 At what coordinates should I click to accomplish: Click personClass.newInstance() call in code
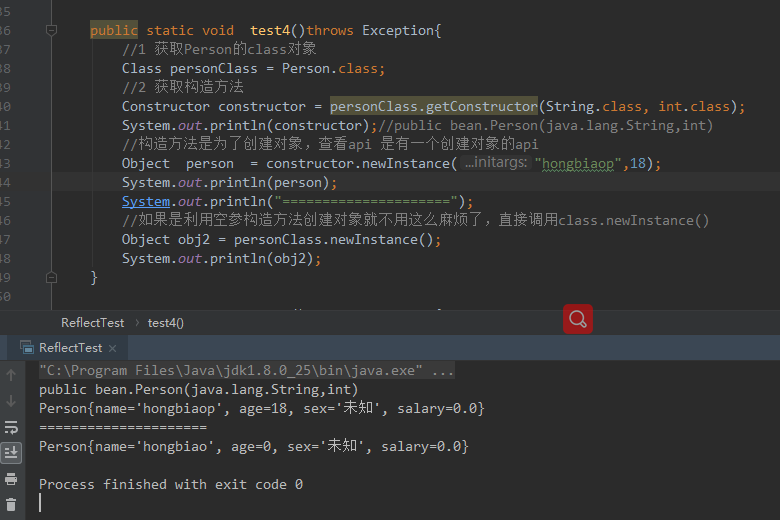[333, 240]
